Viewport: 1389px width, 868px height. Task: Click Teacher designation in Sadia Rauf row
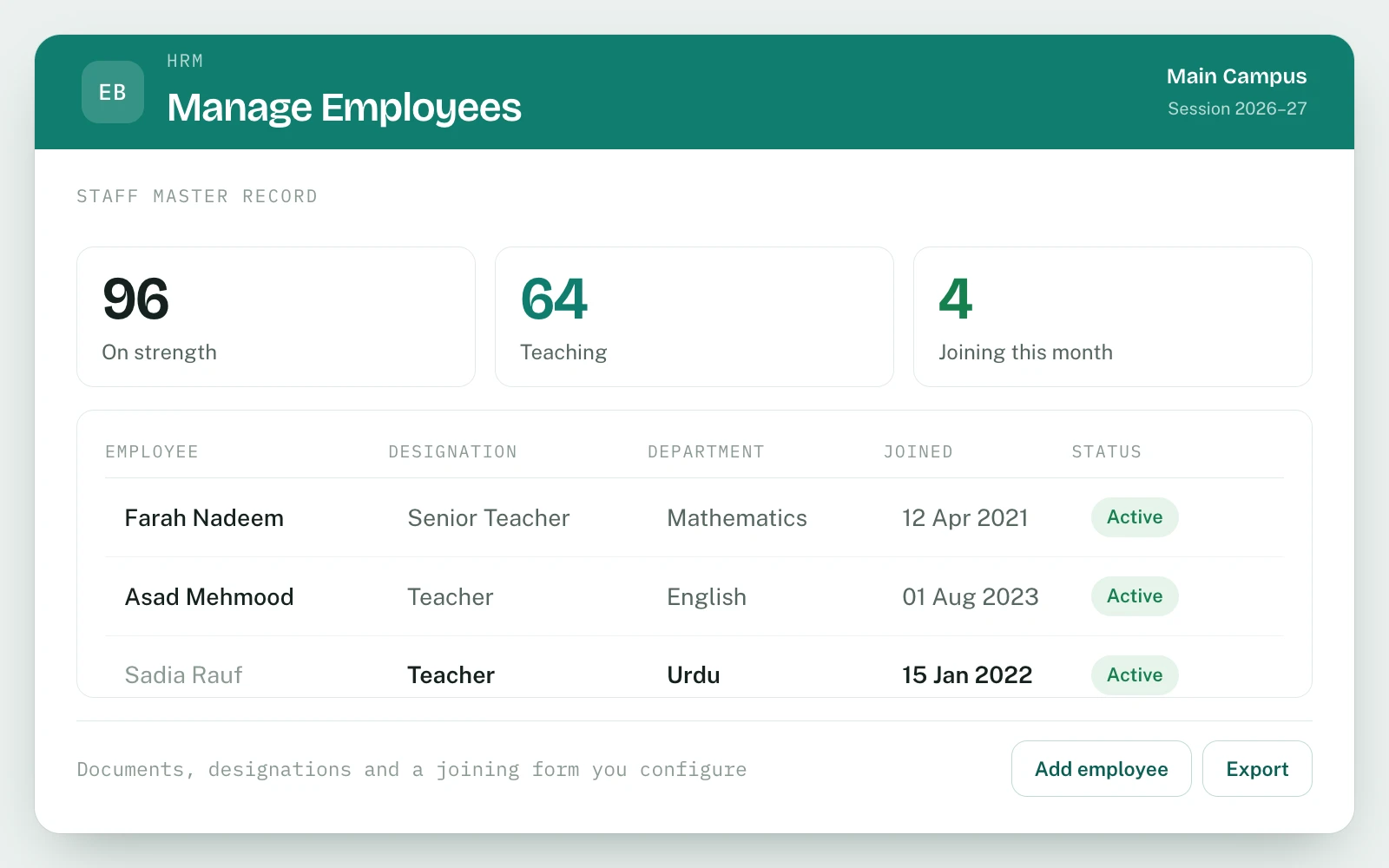(451, 675)
